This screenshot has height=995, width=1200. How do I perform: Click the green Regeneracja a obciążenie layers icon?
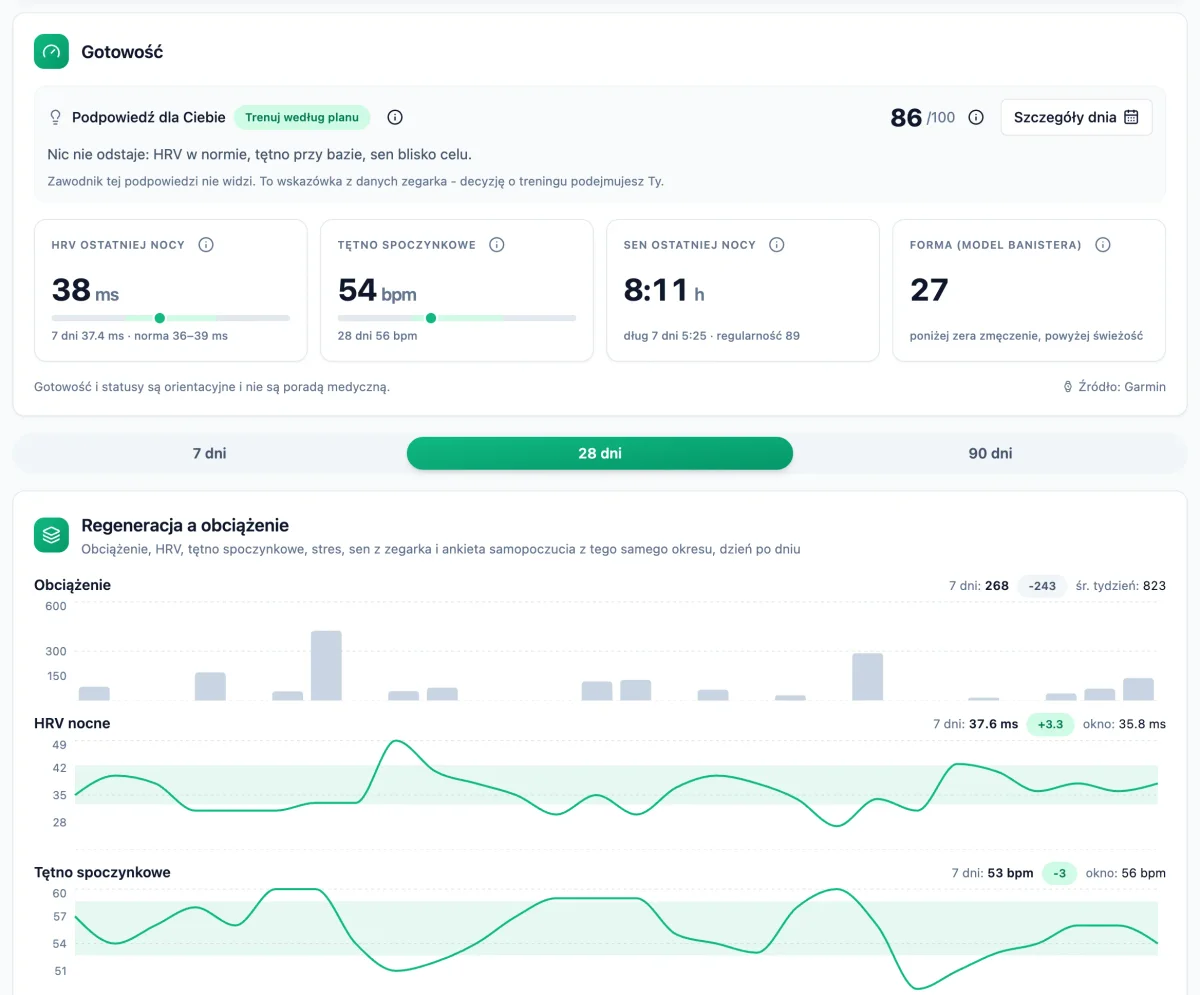click(51, 534)
